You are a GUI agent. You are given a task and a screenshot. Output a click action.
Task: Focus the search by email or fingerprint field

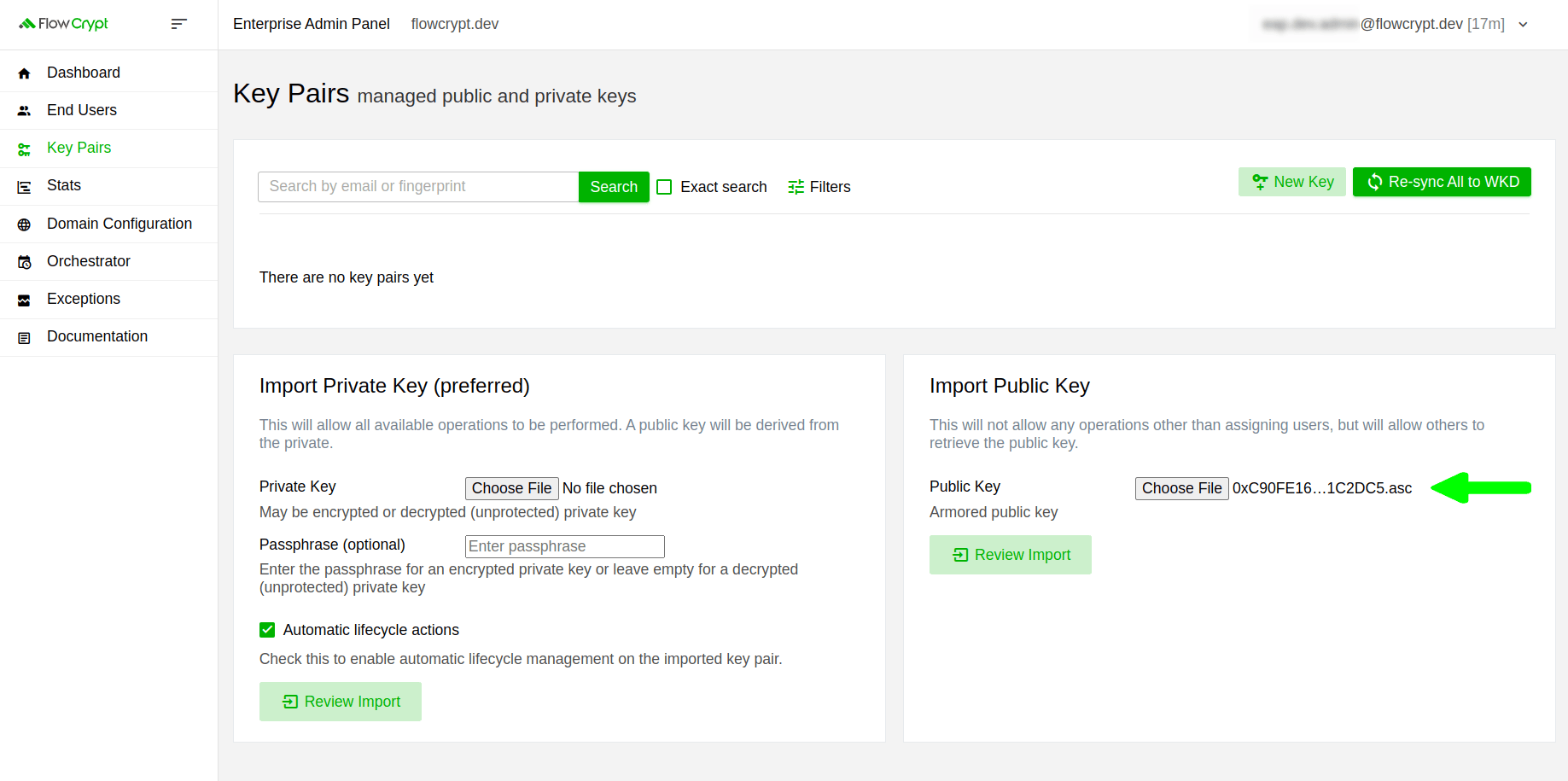point(418,187)
